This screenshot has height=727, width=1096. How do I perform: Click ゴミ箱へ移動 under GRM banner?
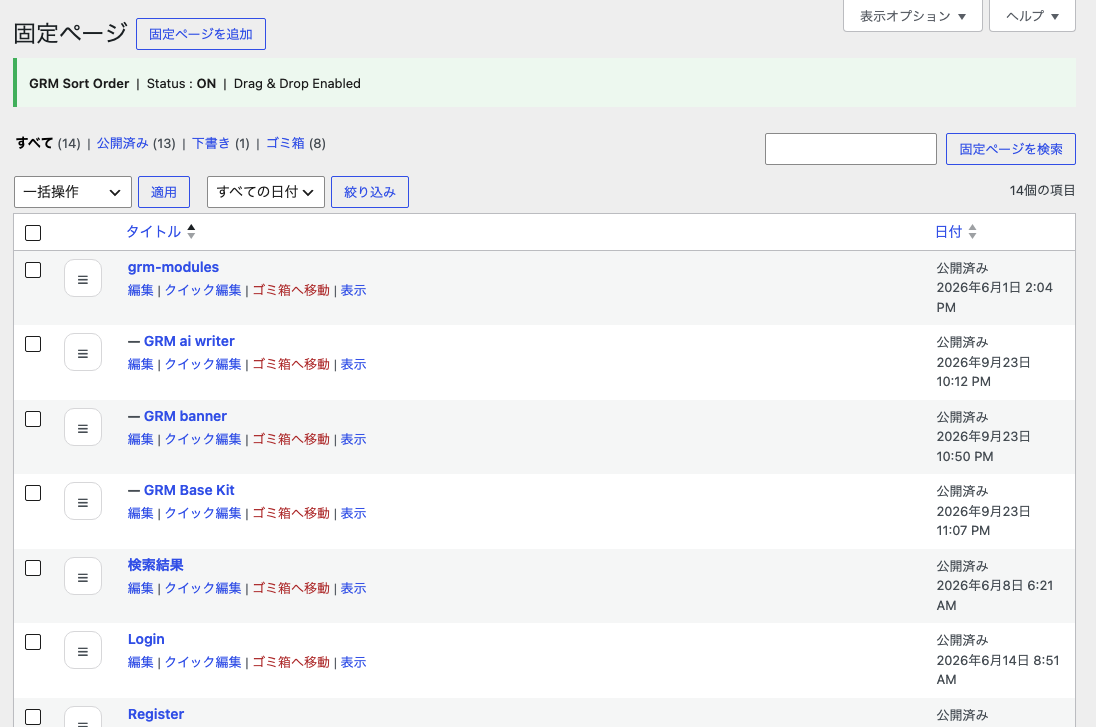291,439
